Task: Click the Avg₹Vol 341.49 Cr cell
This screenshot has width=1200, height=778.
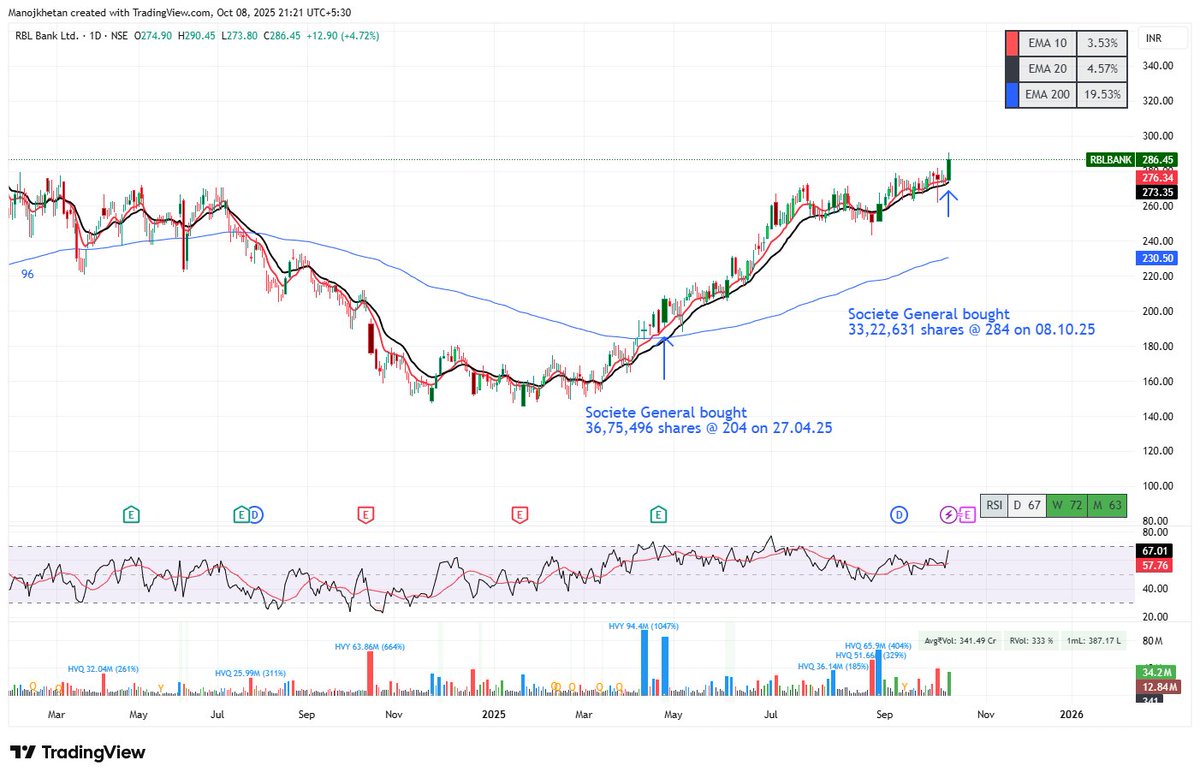Action: click(x=958, y=641)
